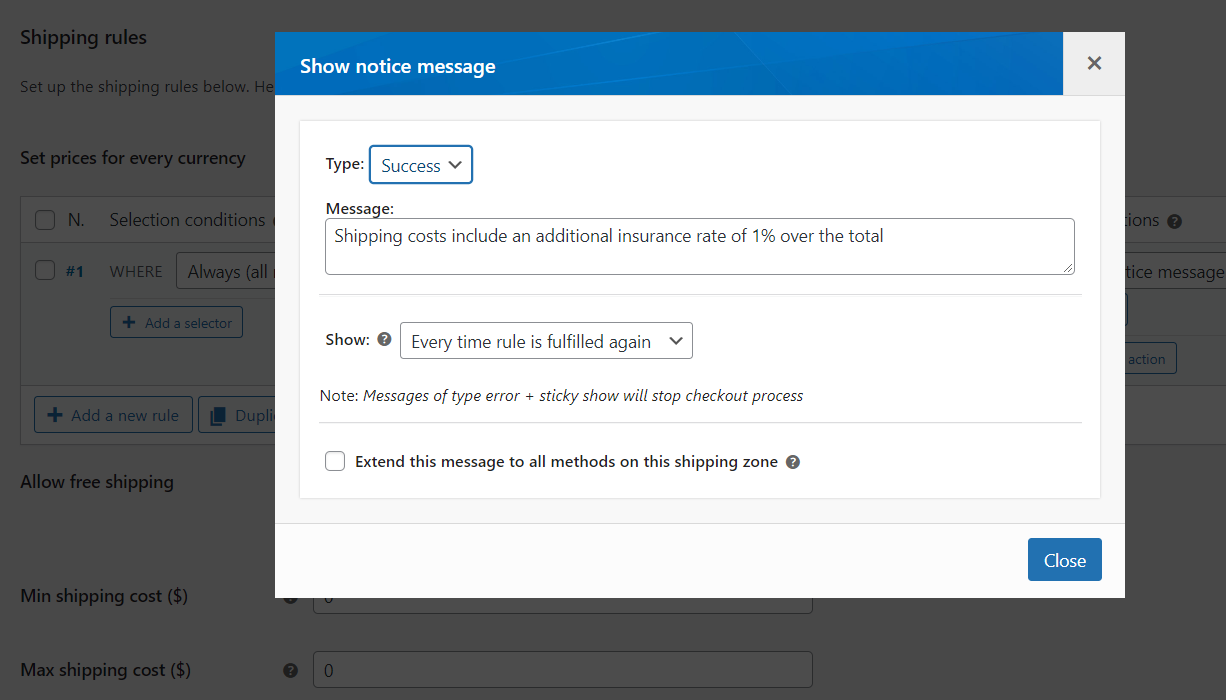
Task: Click 'Add a selector' button
Action: tap(176, 323)
